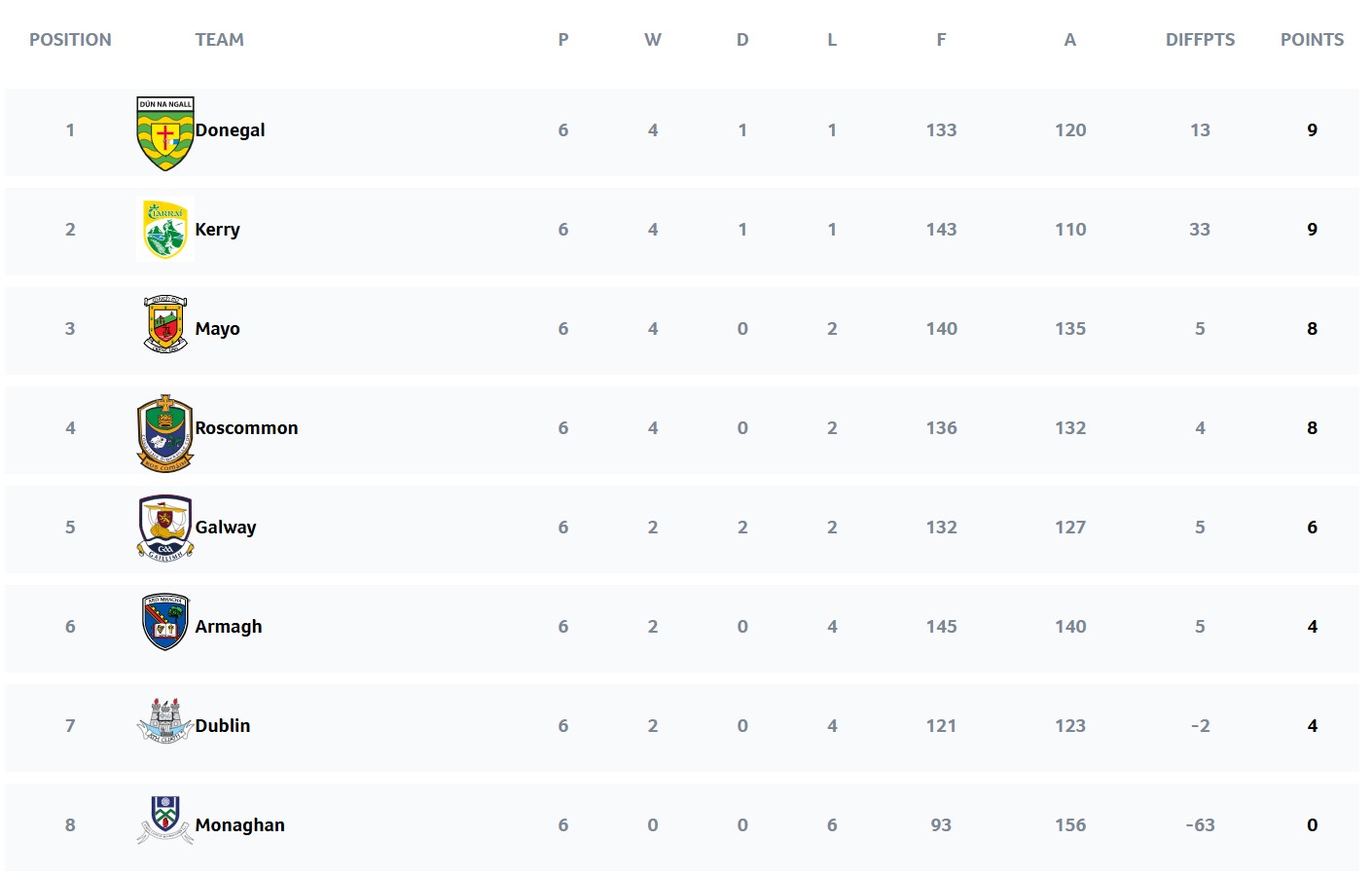Open the Donegal team name
This screenshot has height=876, width=1372.
tap(230, 130)
